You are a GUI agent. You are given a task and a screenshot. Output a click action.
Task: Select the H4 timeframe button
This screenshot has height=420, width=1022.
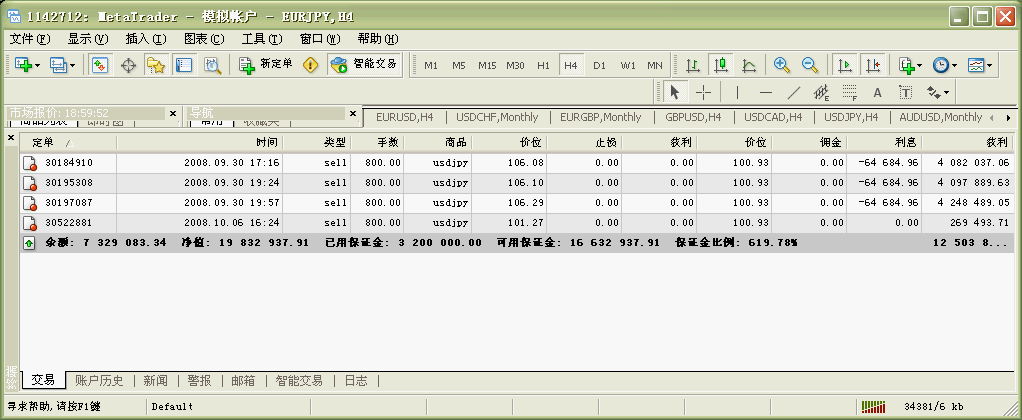click(571, 65)
